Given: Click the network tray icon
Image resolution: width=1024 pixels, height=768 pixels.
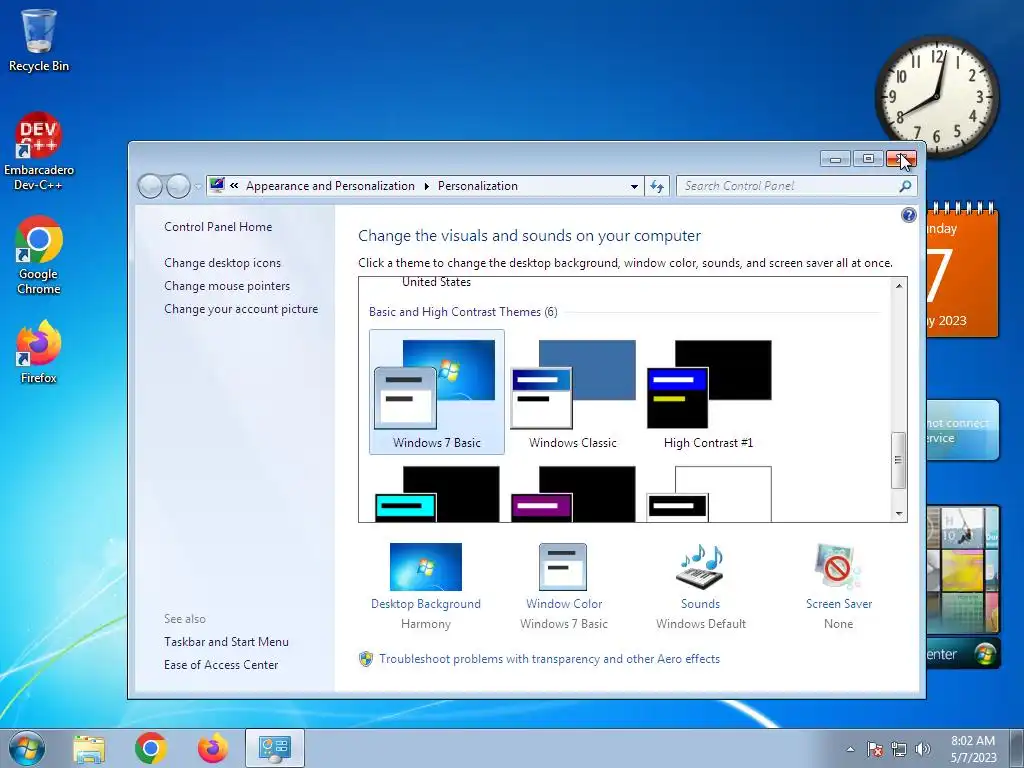Looking at the screenshot, I should point(899,749).
